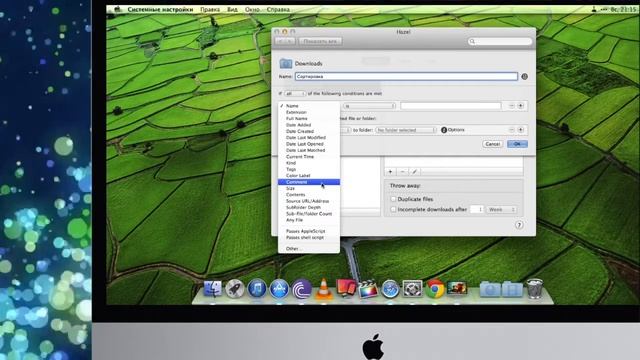Remove the condition with the minus button
640x360 pixels.
(x=511, y=106)
